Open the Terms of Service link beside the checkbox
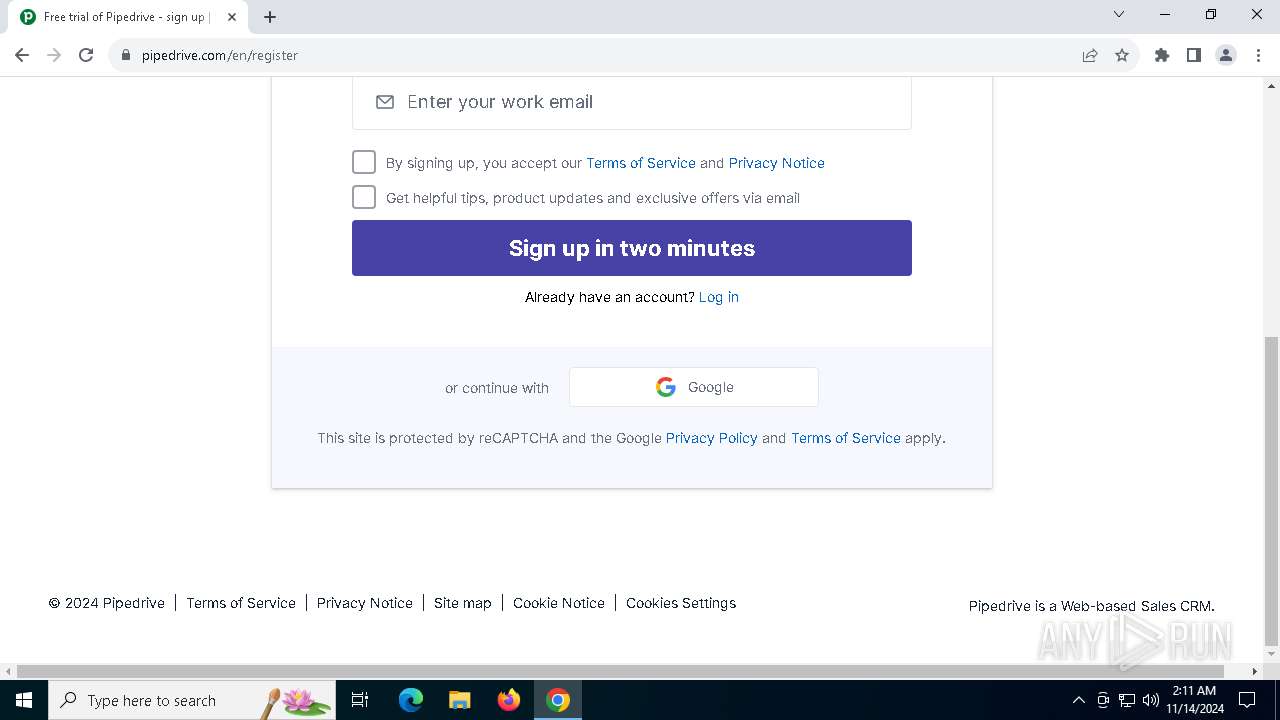Viewport: 1280px width, 720px height. tap(641, 163)
